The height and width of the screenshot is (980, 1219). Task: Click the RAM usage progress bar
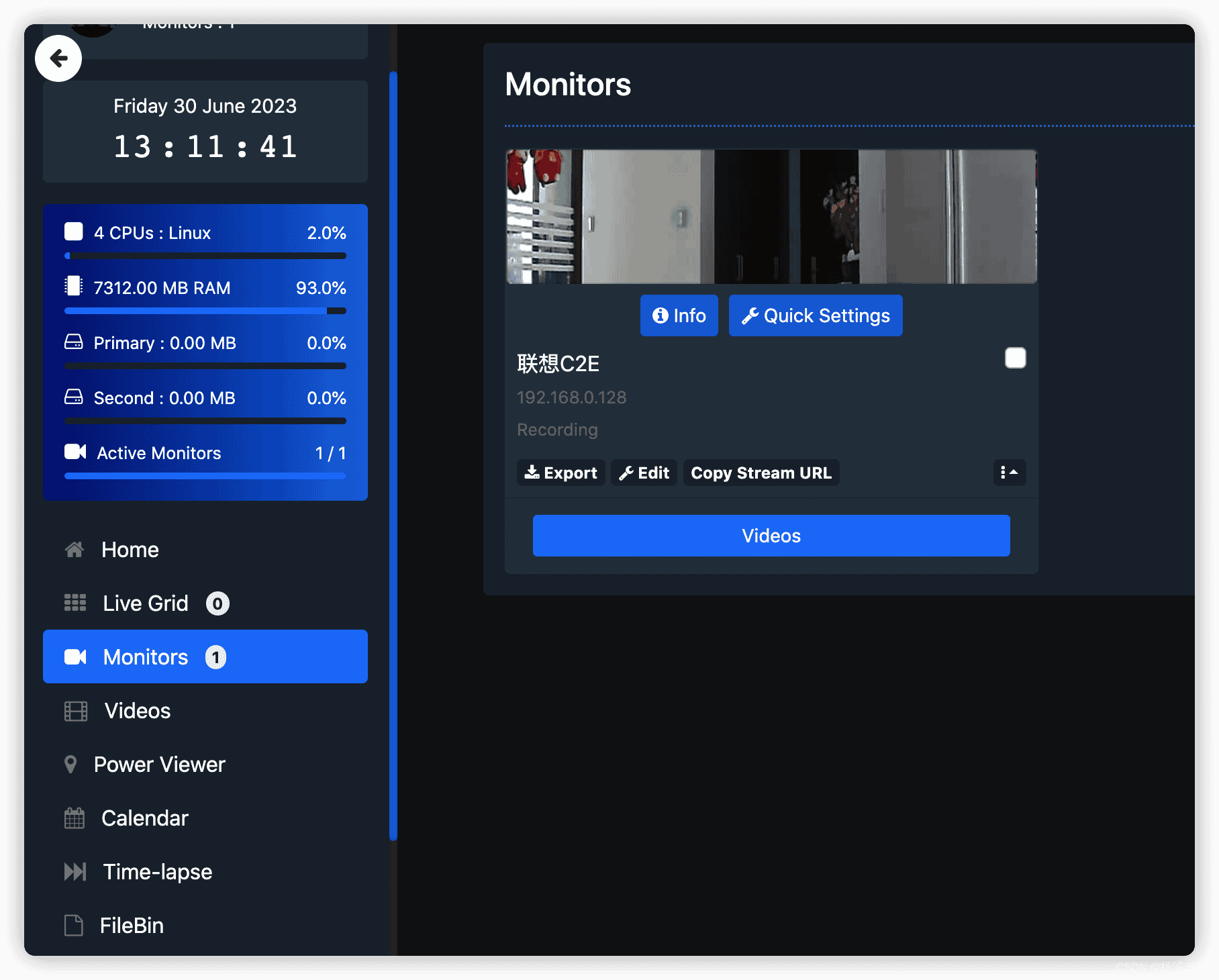(205, 311)
